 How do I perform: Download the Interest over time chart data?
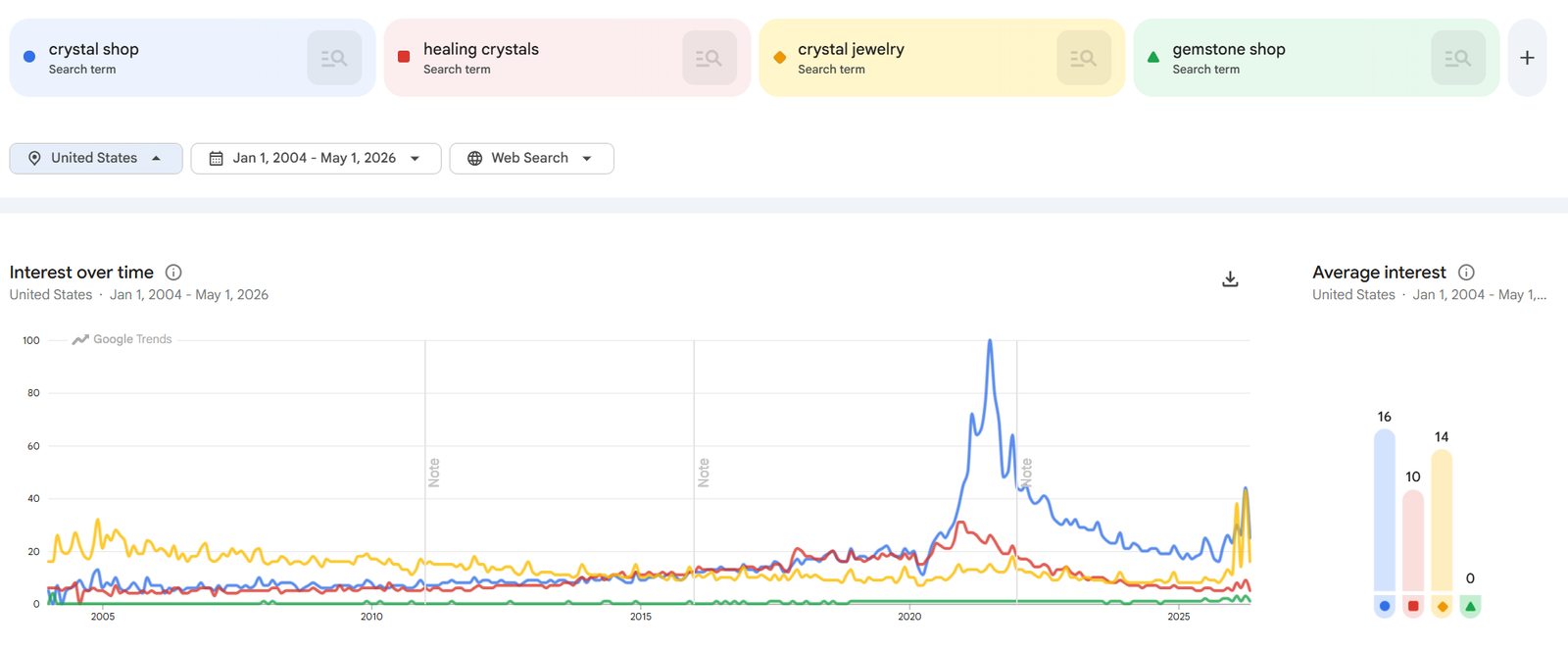pyautogui.click(x=1230, y=279)
